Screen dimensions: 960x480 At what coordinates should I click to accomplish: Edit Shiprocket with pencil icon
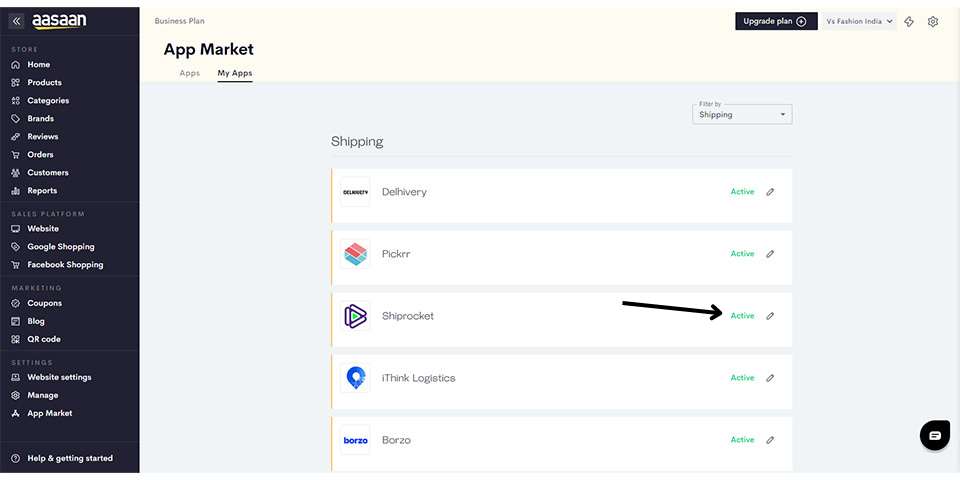[770, 316]
